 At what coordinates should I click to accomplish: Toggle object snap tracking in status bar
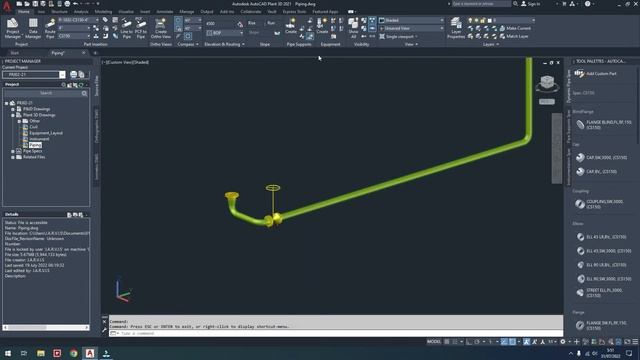point(504,342)
